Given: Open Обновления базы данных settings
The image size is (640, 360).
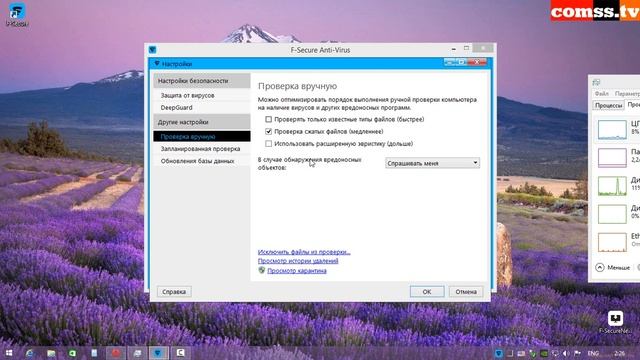Looking at the screenshot, I should tap(202, 161).
